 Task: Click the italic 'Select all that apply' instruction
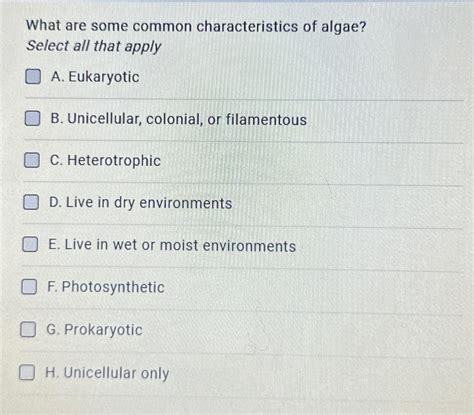point(94,47)
